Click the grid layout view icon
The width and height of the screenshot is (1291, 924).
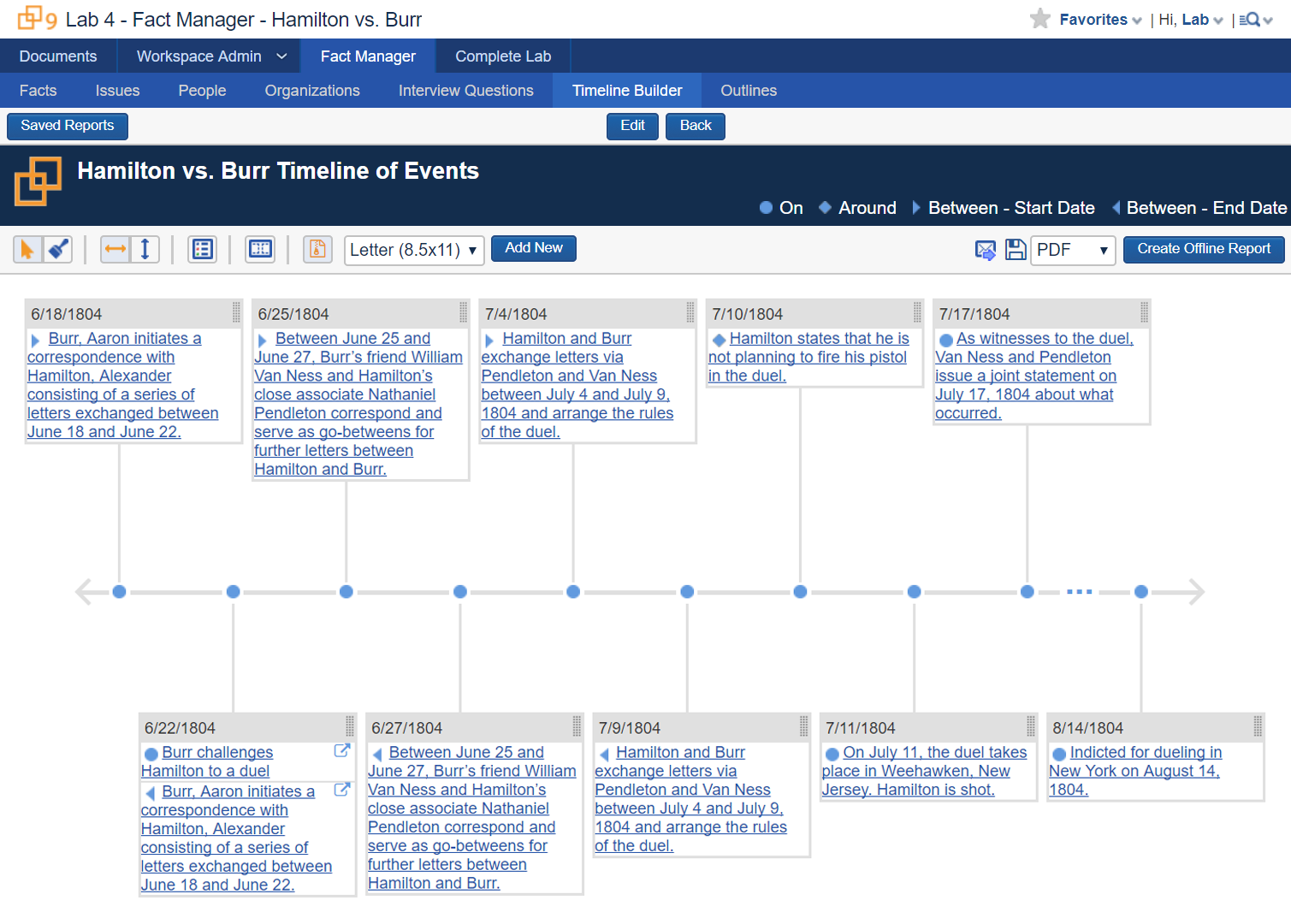tap(260, 249)
